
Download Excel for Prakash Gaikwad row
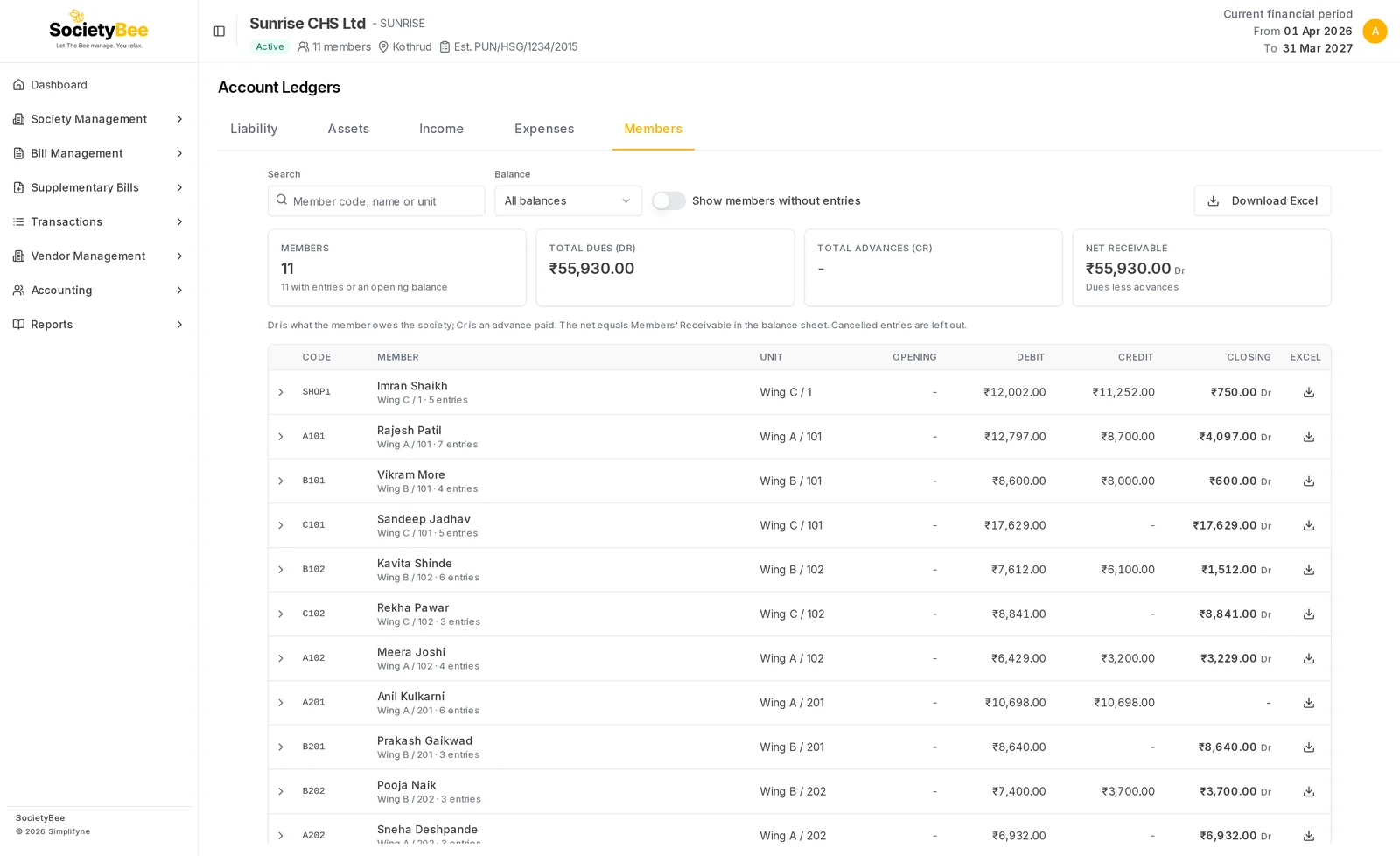pos(1309,747)
